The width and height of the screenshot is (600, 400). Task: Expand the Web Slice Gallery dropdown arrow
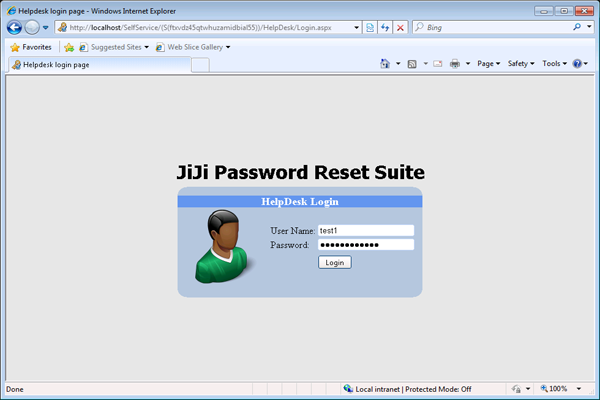(228, 47)
